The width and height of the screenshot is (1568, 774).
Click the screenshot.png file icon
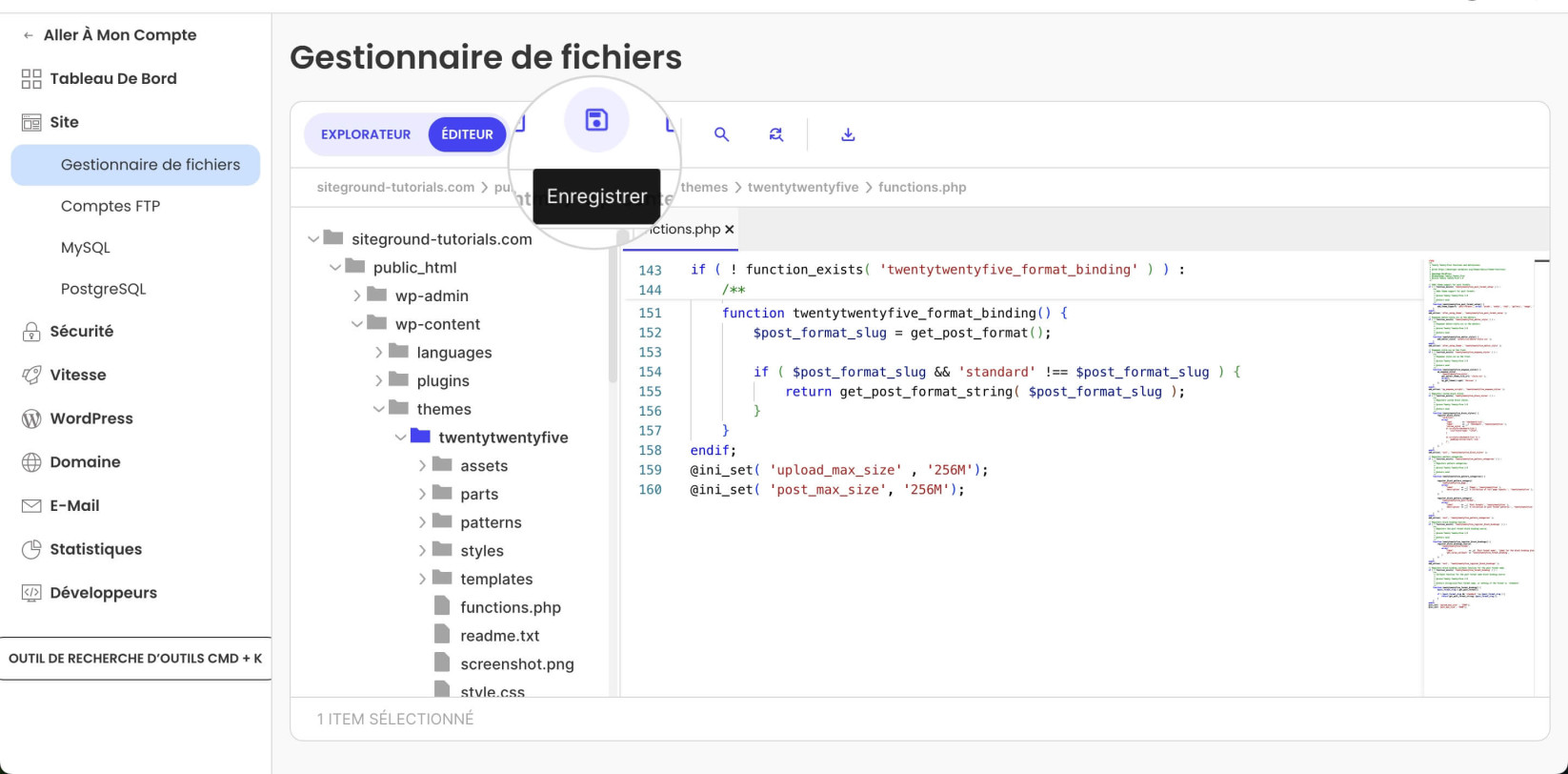tap(442, 662)
